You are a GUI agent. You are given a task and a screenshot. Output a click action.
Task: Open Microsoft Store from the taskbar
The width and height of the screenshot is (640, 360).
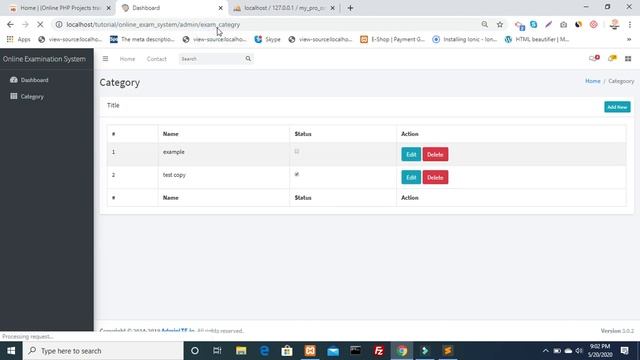point(287,351)
